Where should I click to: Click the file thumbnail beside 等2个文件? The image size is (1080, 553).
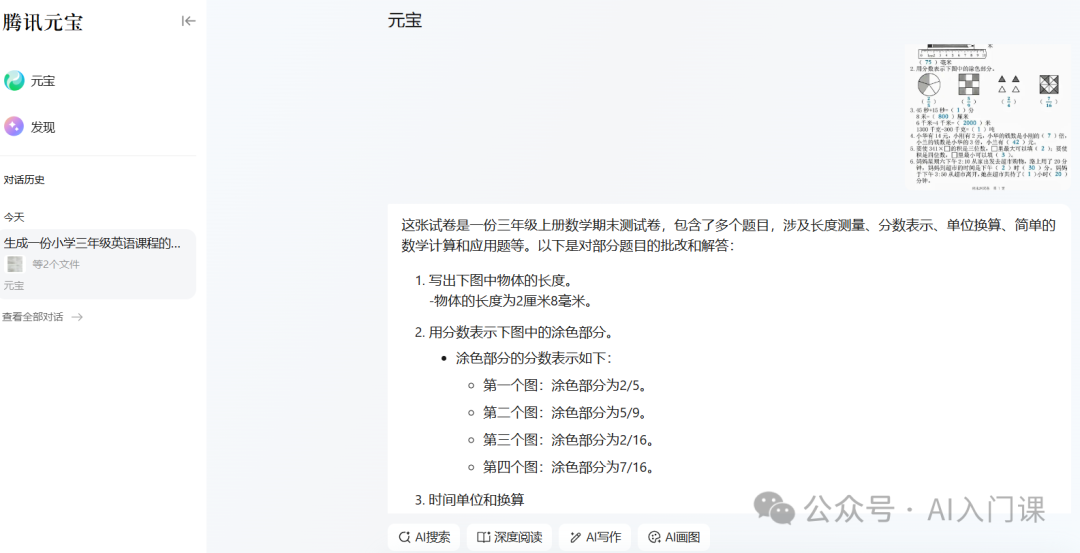point(15,264)
